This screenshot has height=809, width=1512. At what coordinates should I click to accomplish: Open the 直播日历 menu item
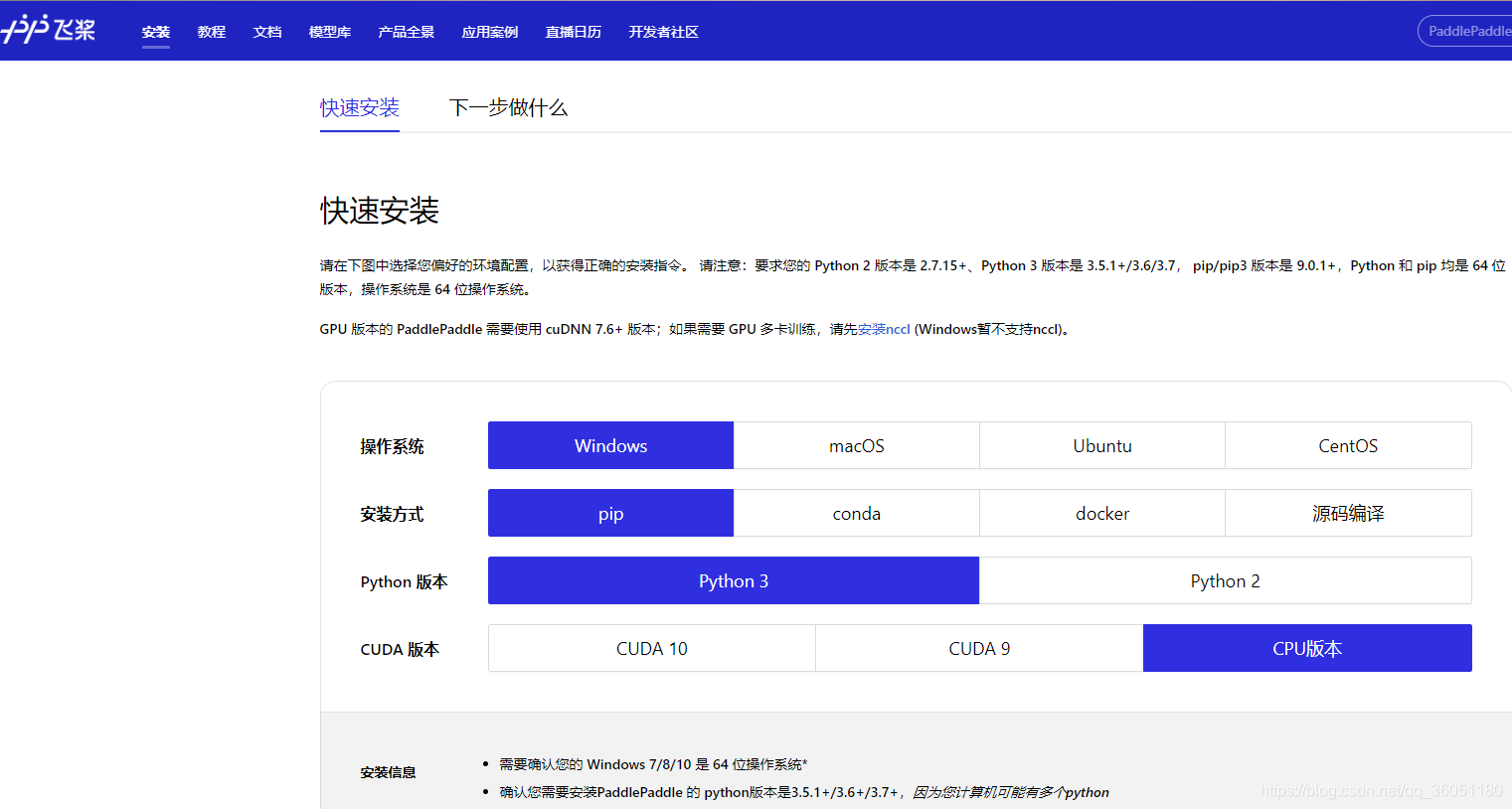pyautogui.click(x=573, y=32)
